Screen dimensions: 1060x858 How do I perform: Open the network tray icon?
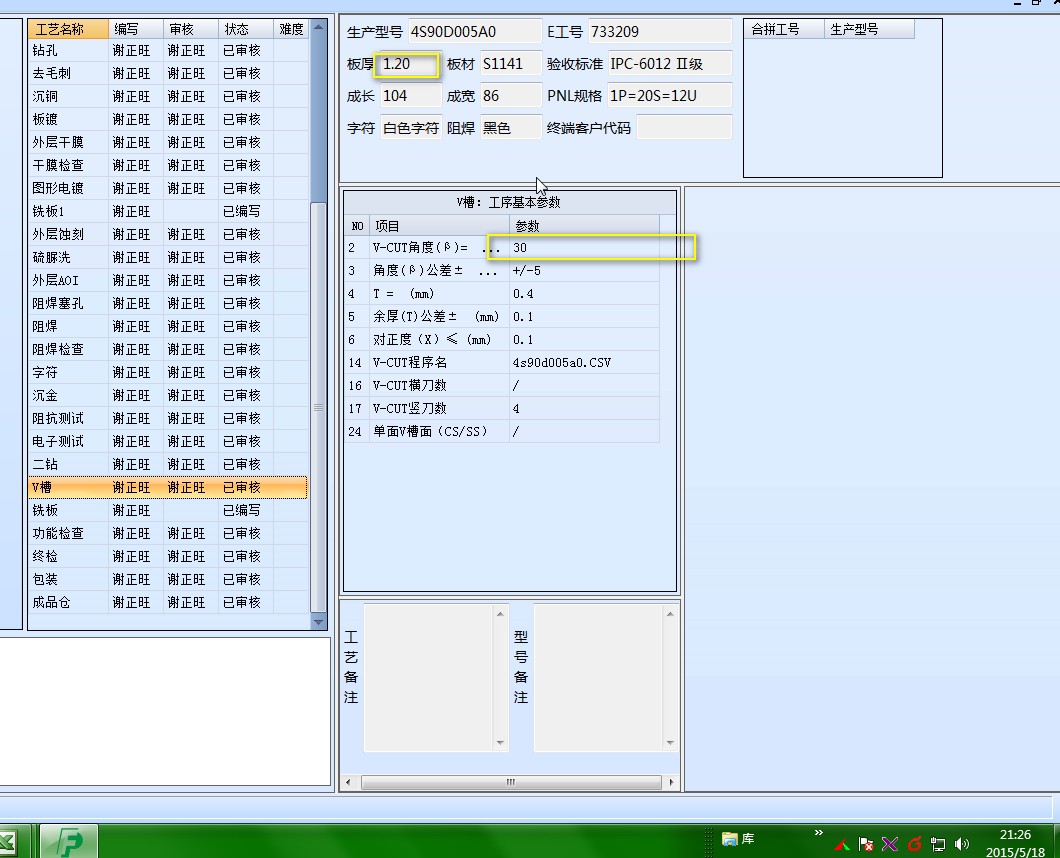click(x=938, y=844)
